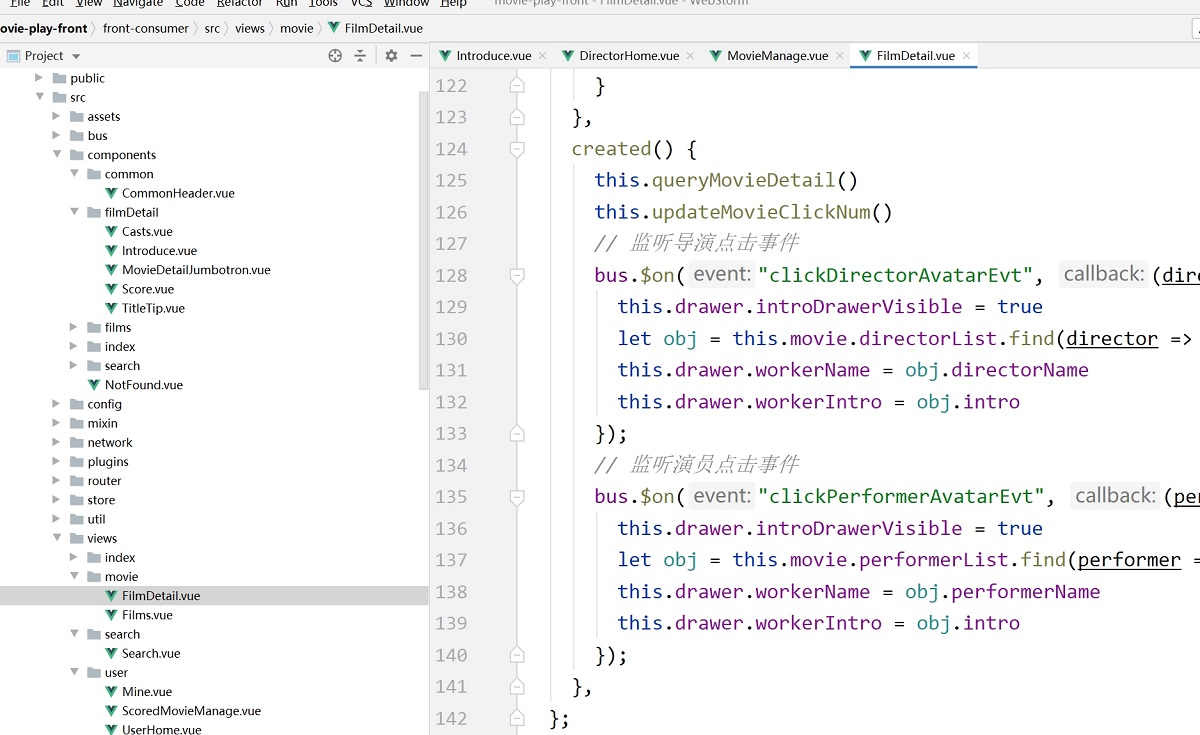
Task: Select Casts.vue file
Action: (x=147, y=231)
